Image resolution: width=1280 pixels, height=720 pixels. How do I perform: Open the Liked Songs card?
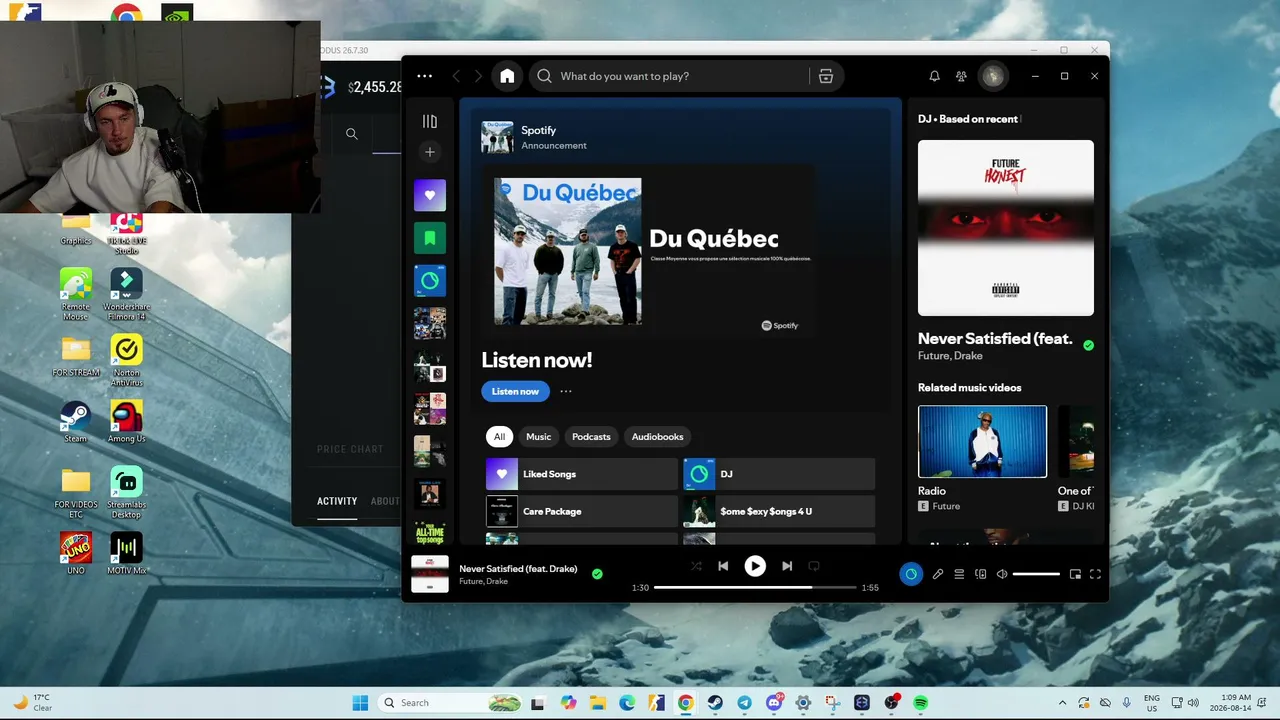point(582,474)
